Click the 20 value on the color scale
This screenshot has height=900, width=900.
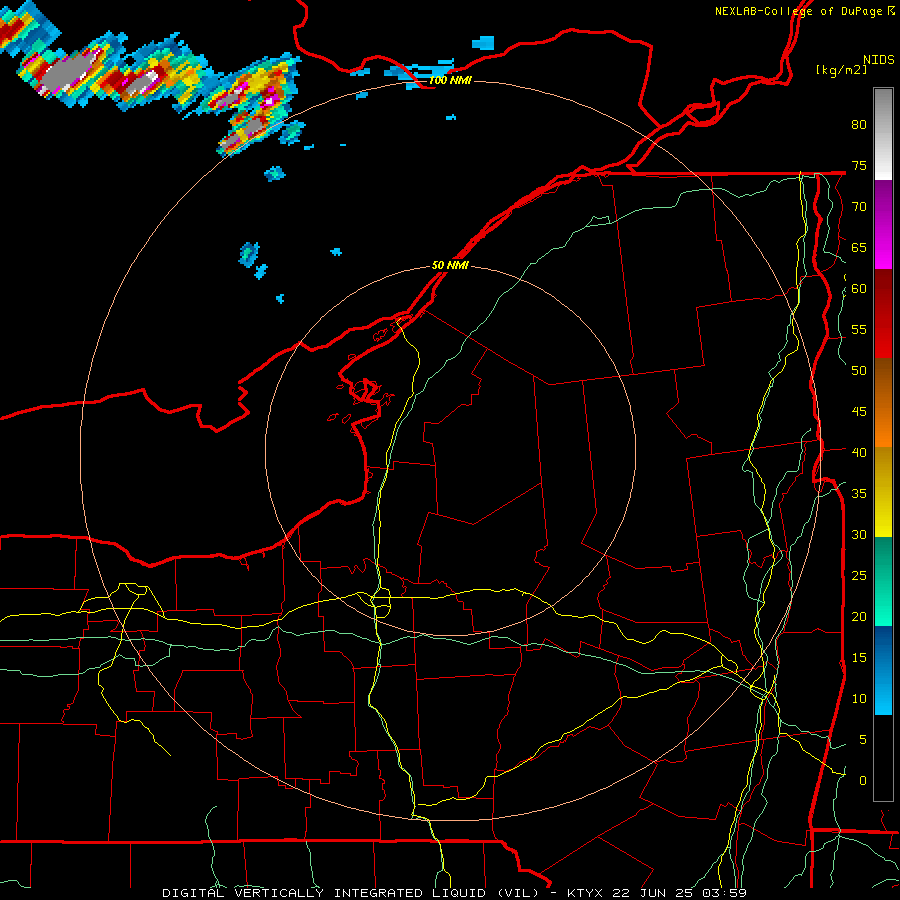[x=859, y=616]
